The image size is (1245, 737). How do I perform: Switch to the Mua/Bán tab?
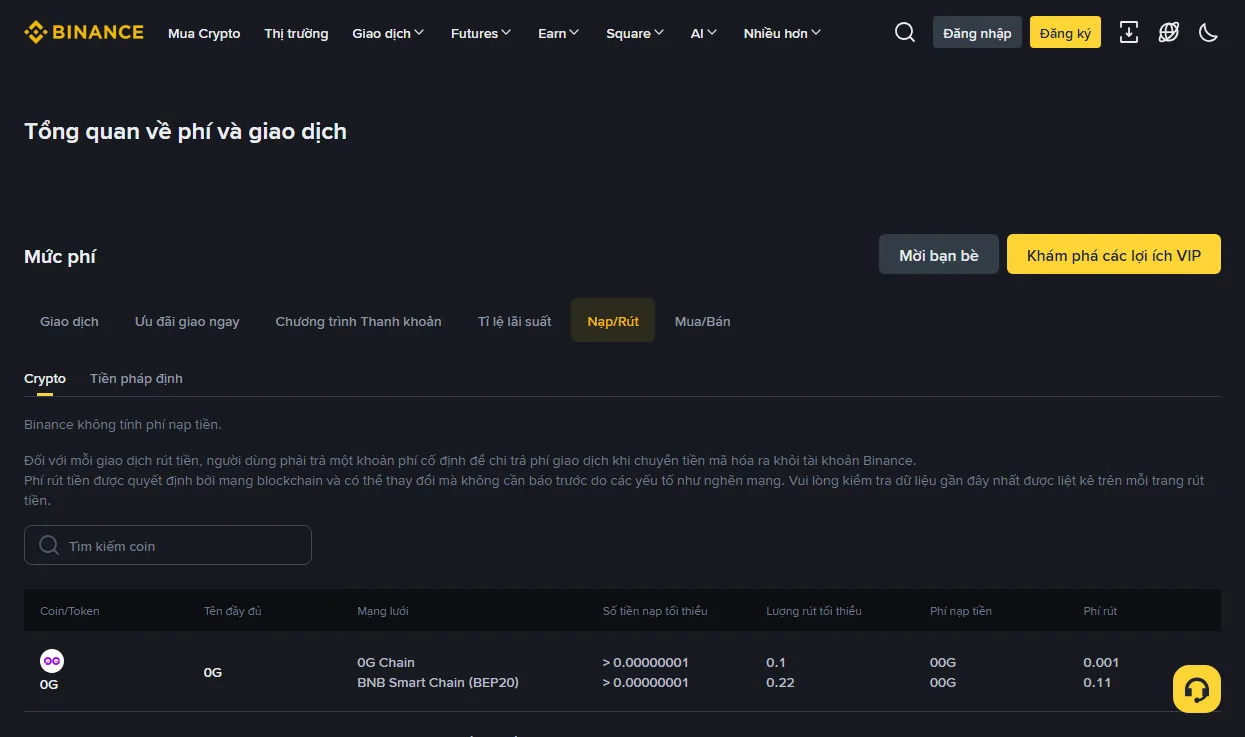click(x=703, y=321)
